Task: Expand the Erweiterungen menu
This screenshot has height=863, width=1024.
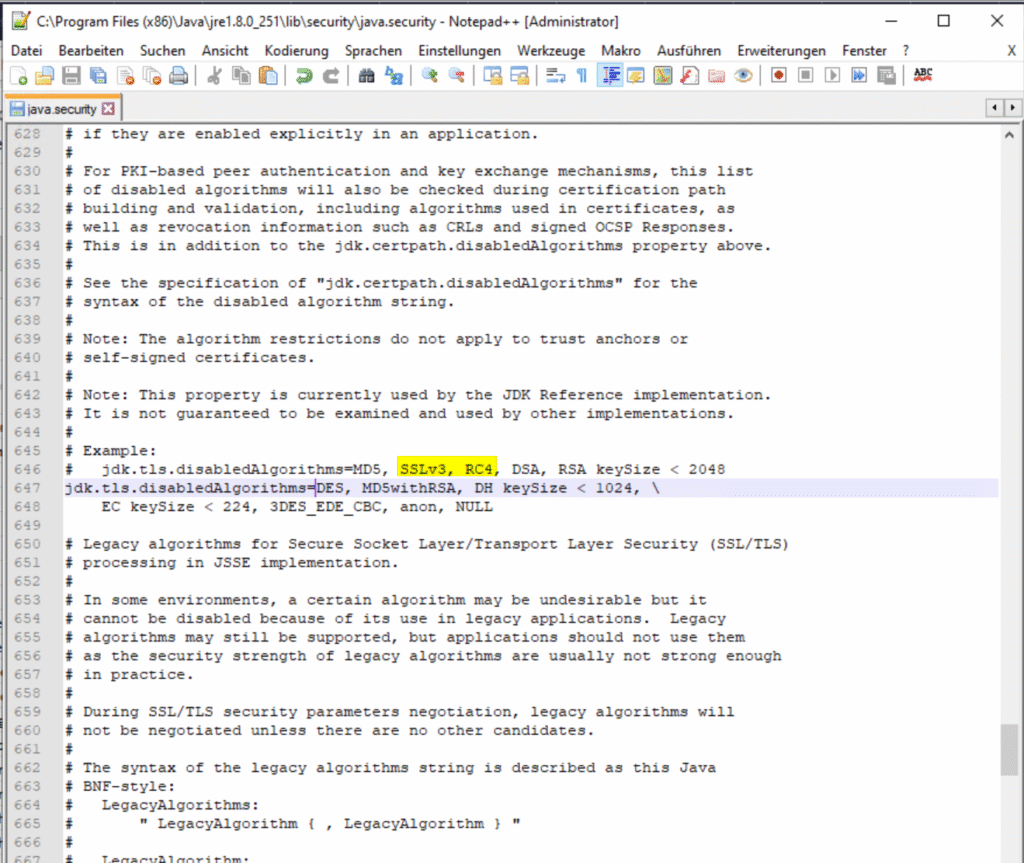Action: 781,50
